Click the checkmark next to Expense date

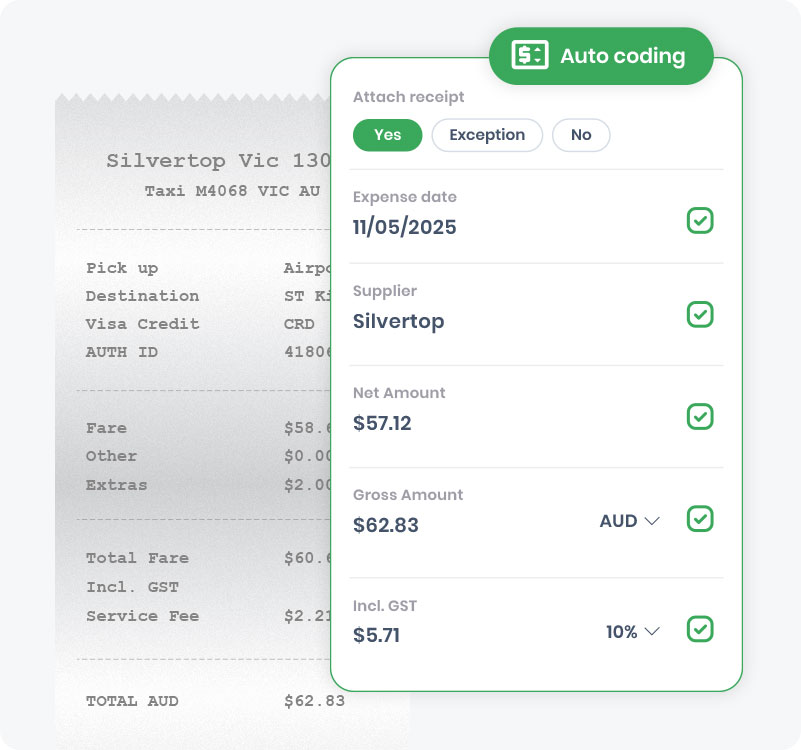click(700, 221)
